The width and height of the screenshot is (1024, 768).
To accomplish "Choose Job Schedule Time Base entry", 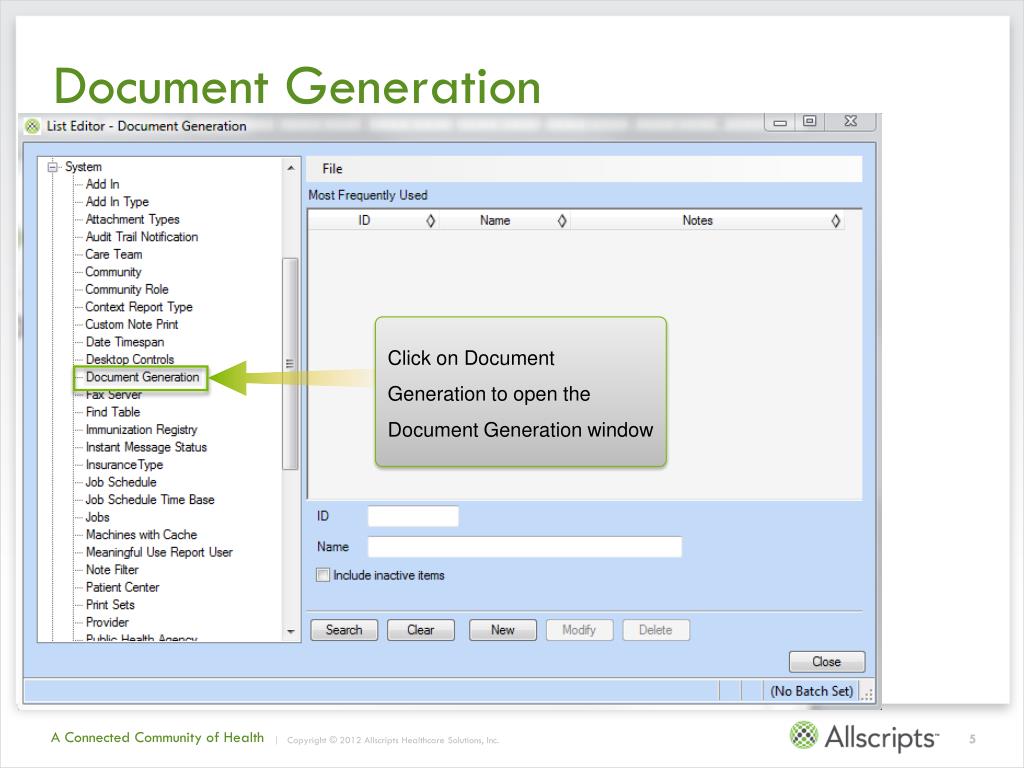I will [x=150, y=500].
